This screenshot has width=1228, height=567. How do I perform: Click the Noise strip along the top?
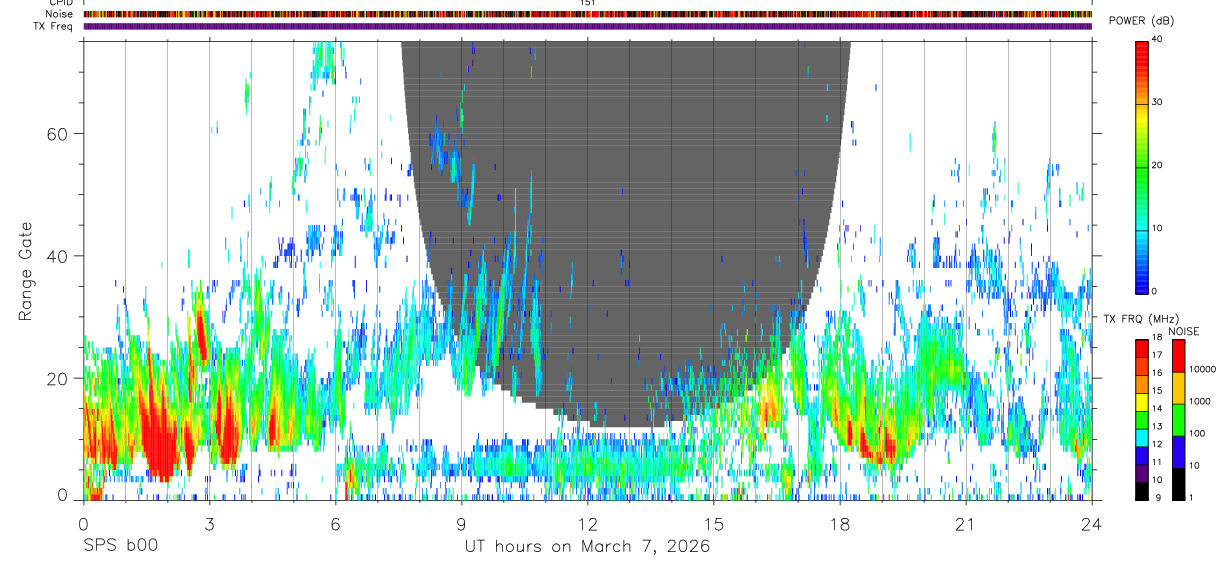587,15
